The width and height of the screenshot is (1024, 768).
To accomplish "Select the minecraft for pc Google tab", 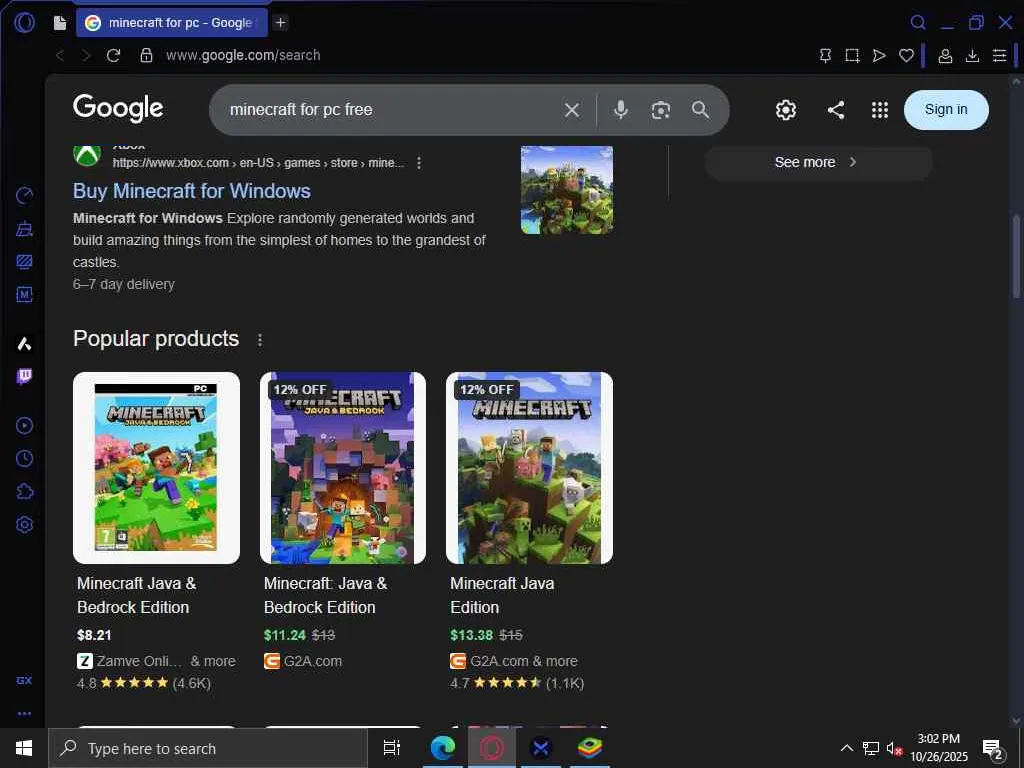I will tap(172, 23).
